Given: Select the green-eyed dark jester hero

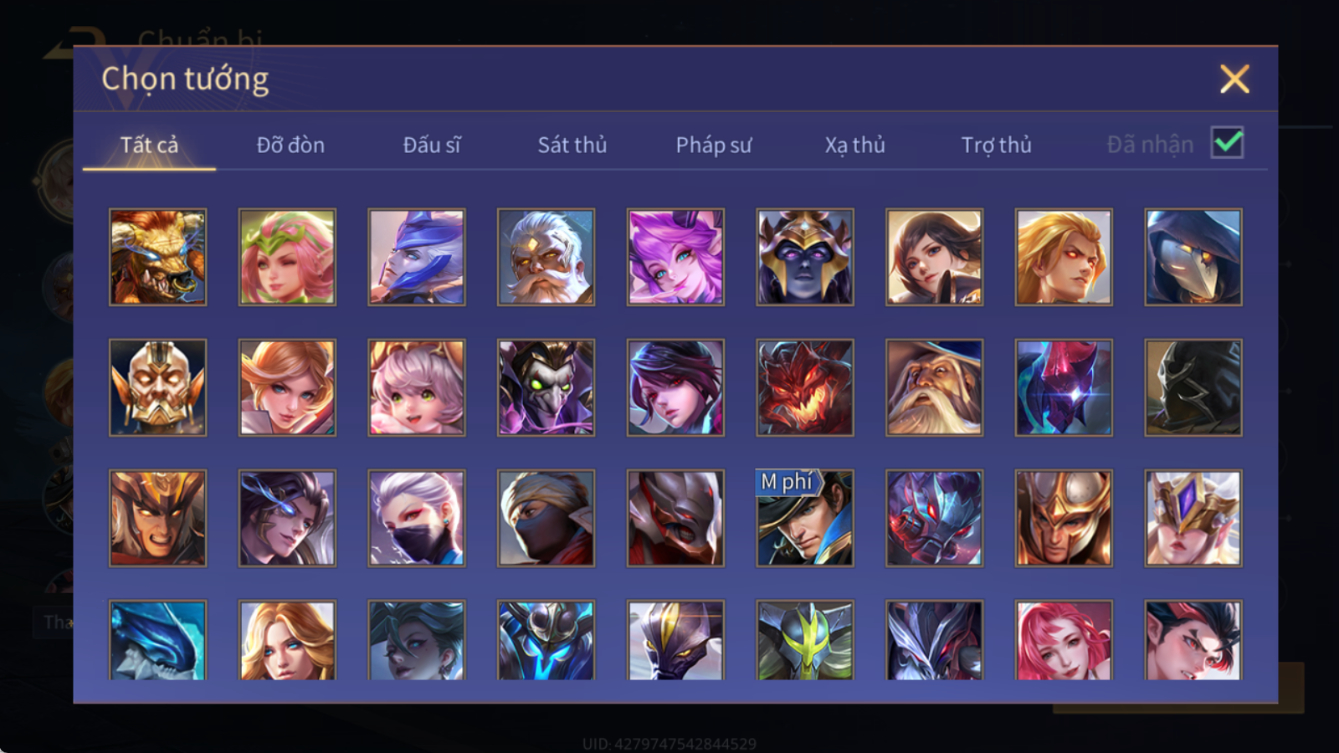Looking at the screenshot, I should pyautogui.click(x=546, y=388).
